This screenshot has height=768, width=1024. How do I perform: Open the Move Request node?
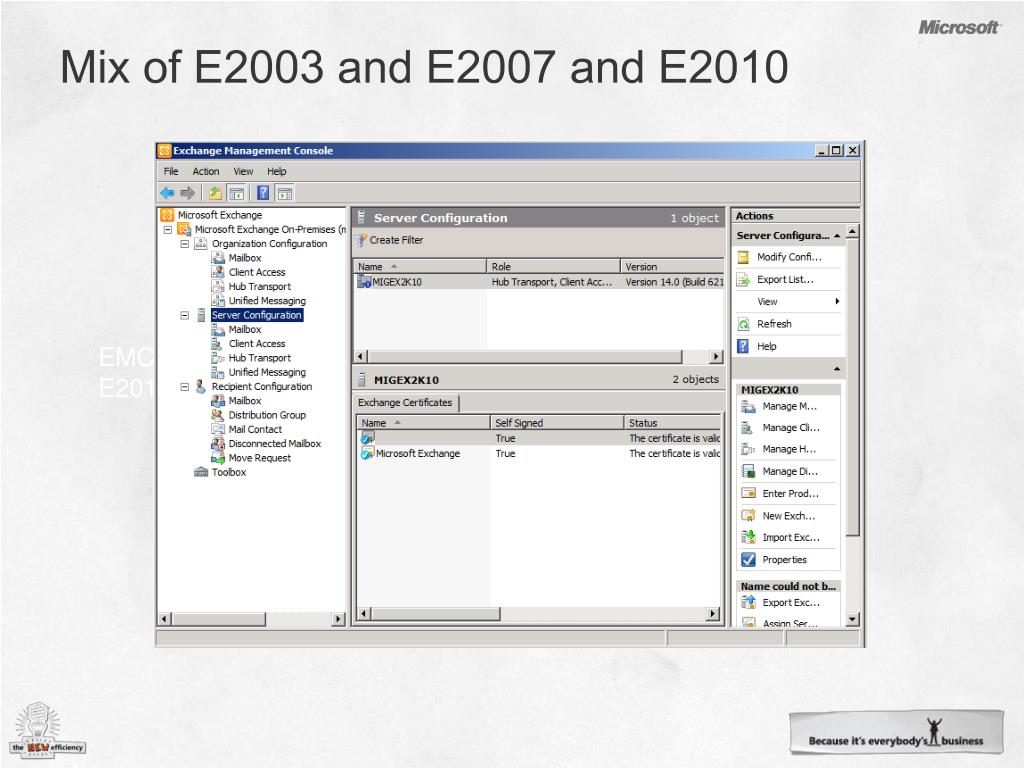pos(260,458)
